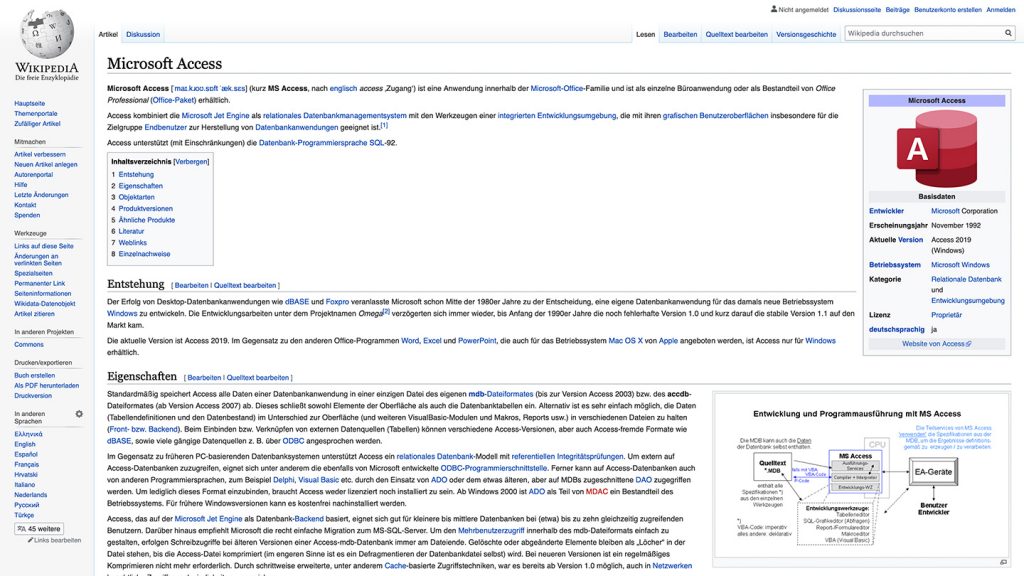Click Als PDF herunterladen
The width and height of the screenshot is (1024, 576).
[46, 385]
